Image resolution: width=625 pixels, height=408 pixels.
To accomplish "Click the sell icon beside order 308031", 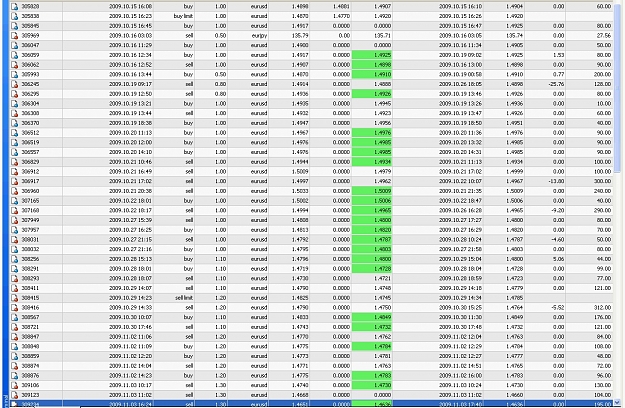I will click(x=14, y=240).
